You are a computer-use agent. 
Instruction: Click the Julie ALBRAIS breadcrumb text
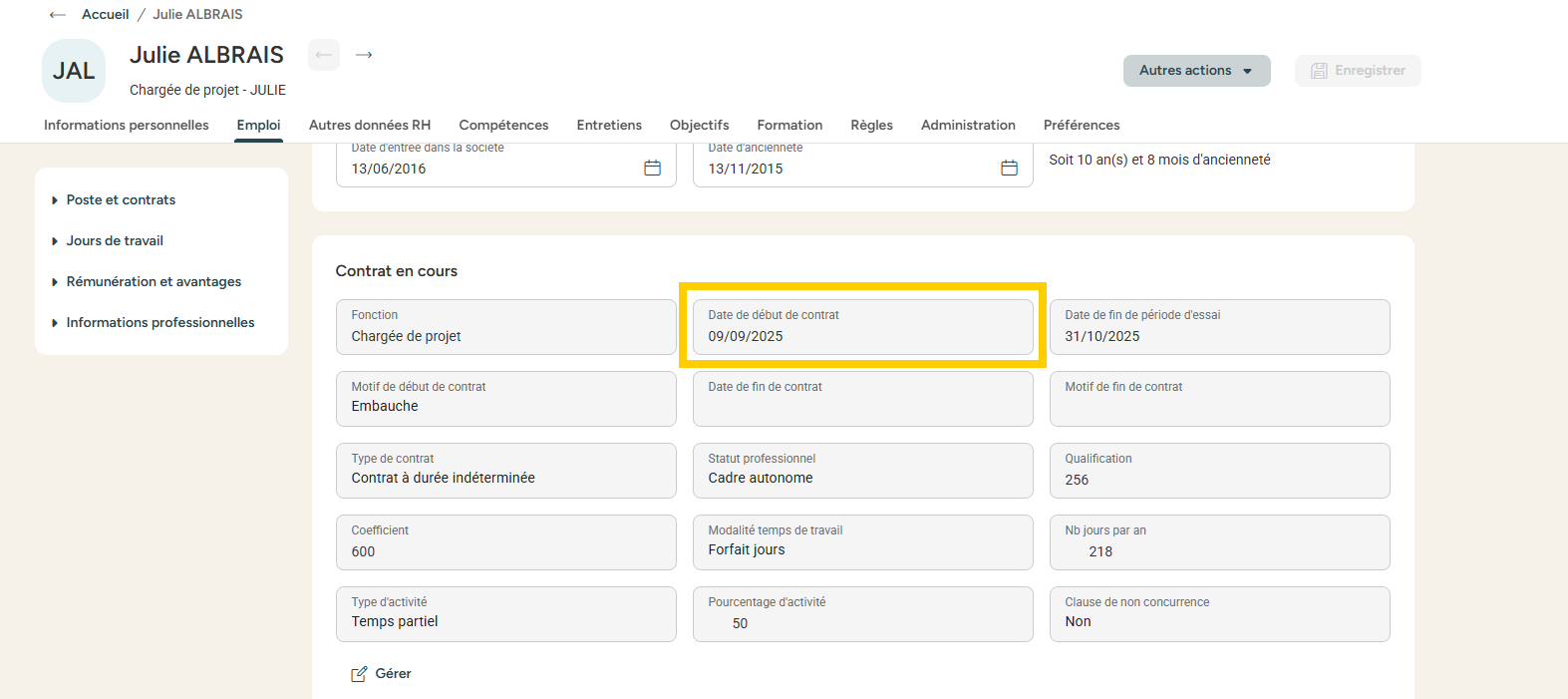[197, 15]
